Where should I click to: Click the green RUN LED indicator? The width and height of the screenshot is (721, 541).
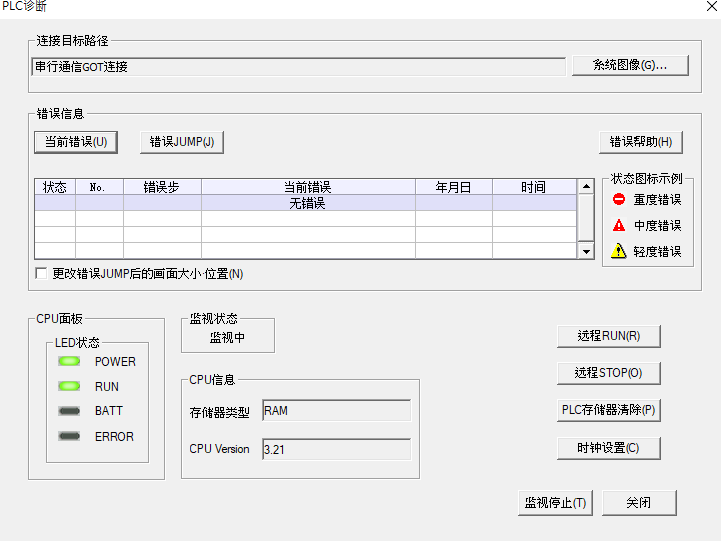[x=69, y=386]
